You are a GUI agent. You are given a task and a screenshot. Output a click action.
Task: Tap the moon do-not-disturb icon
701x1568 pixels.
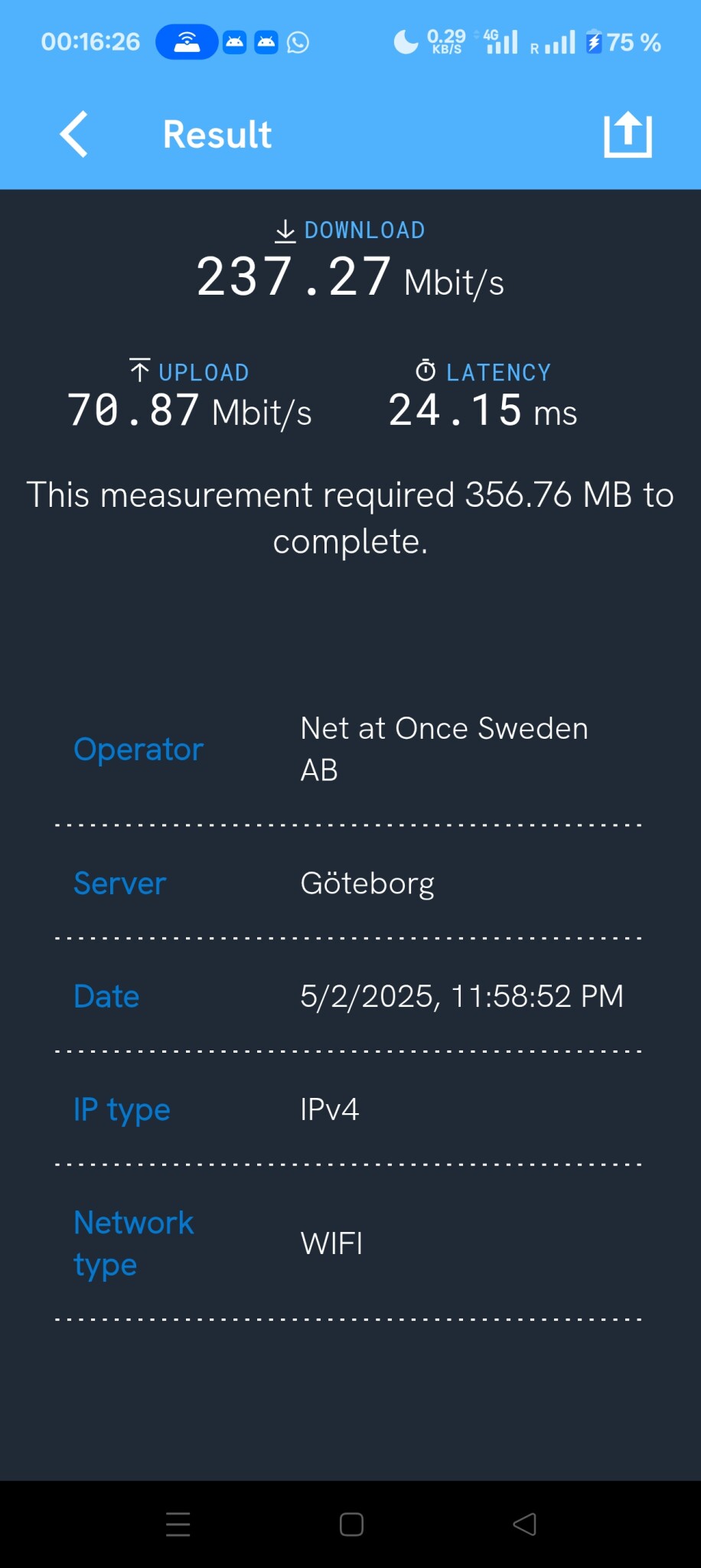[x=406, y=42]
